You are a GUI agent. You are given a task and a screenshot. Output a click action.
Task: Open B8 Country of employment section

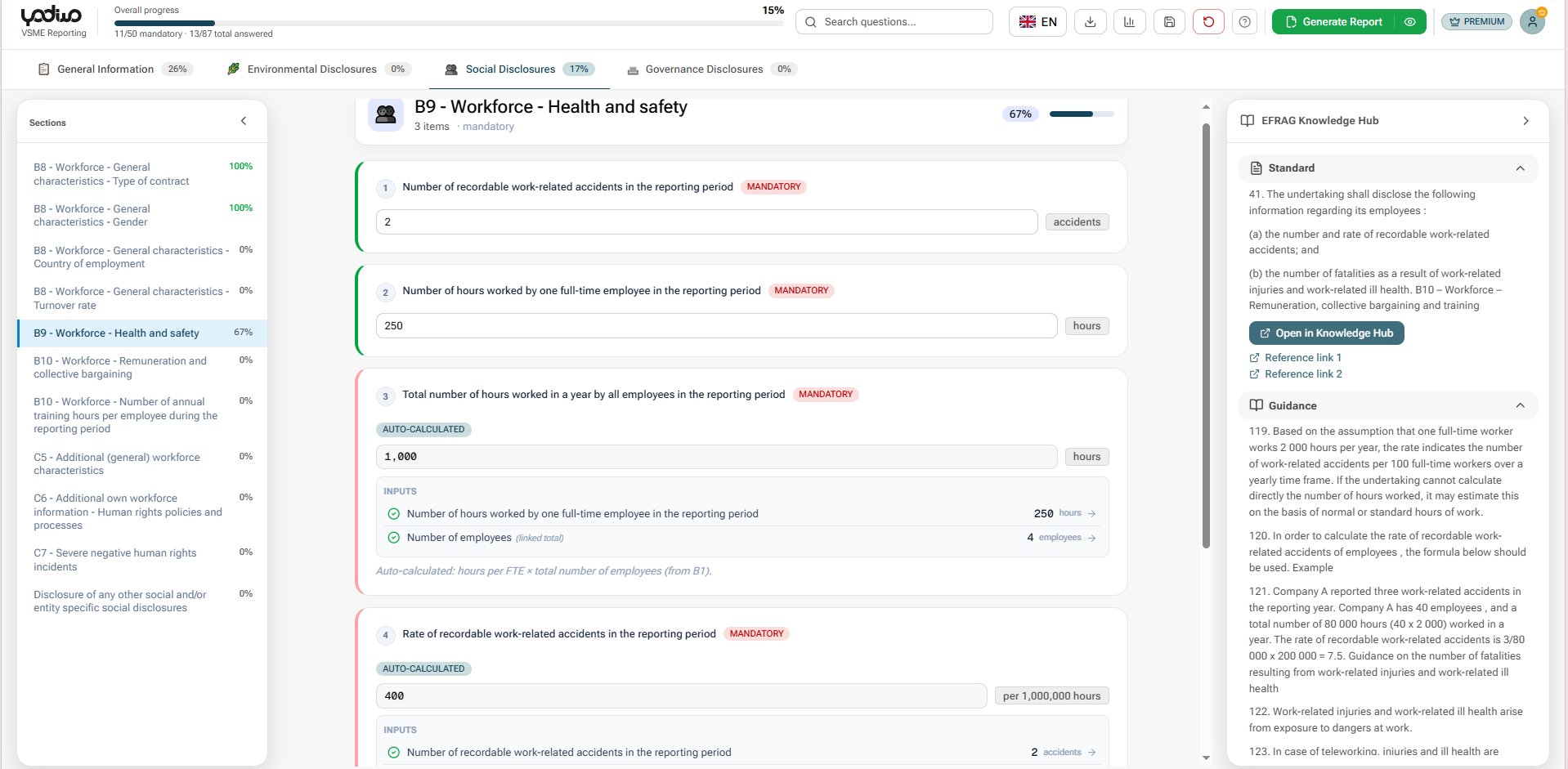[x=142, y=257]
